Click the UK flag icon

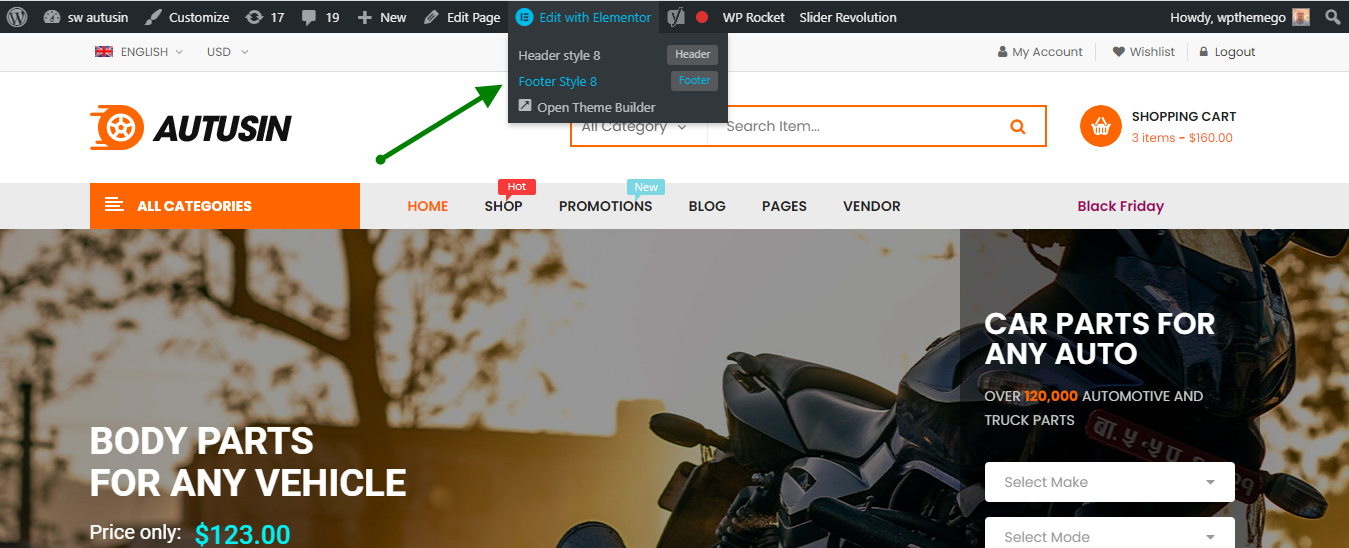(104, 52)
